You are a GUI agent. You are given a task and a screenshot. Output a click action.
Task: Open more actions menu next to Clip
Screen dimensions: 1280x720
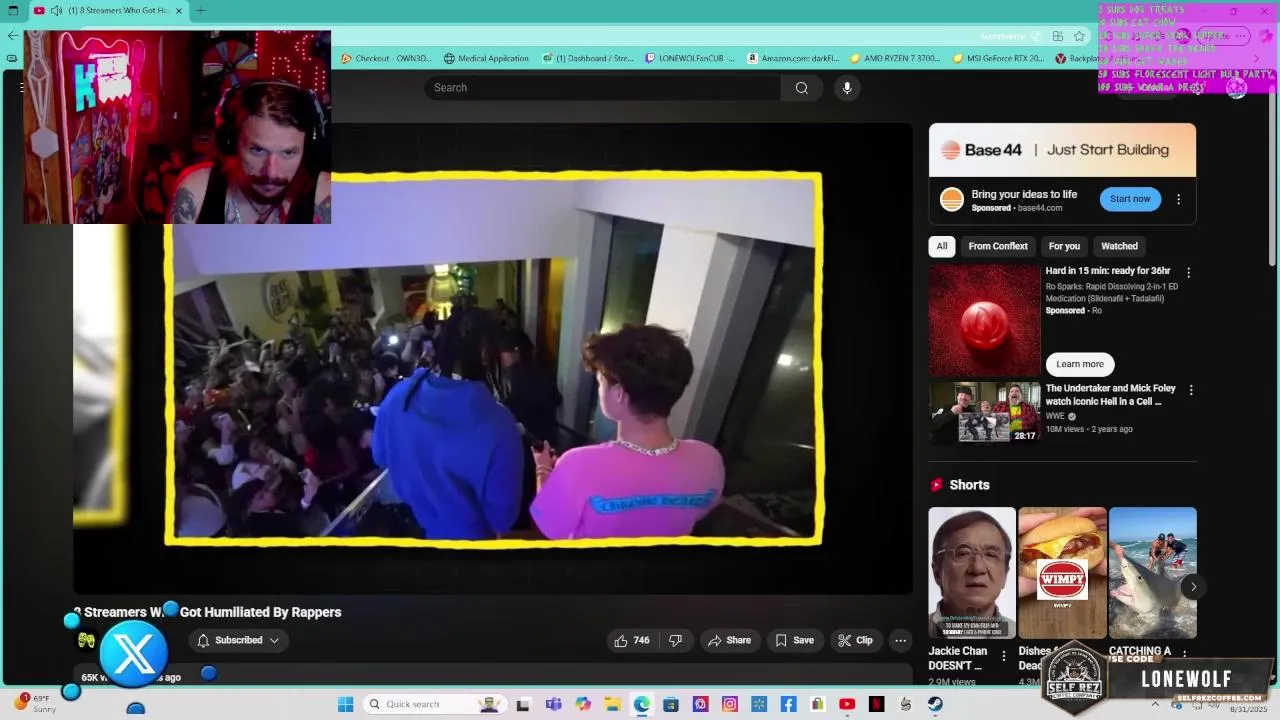pyautogui.click(x=900, y=640)
